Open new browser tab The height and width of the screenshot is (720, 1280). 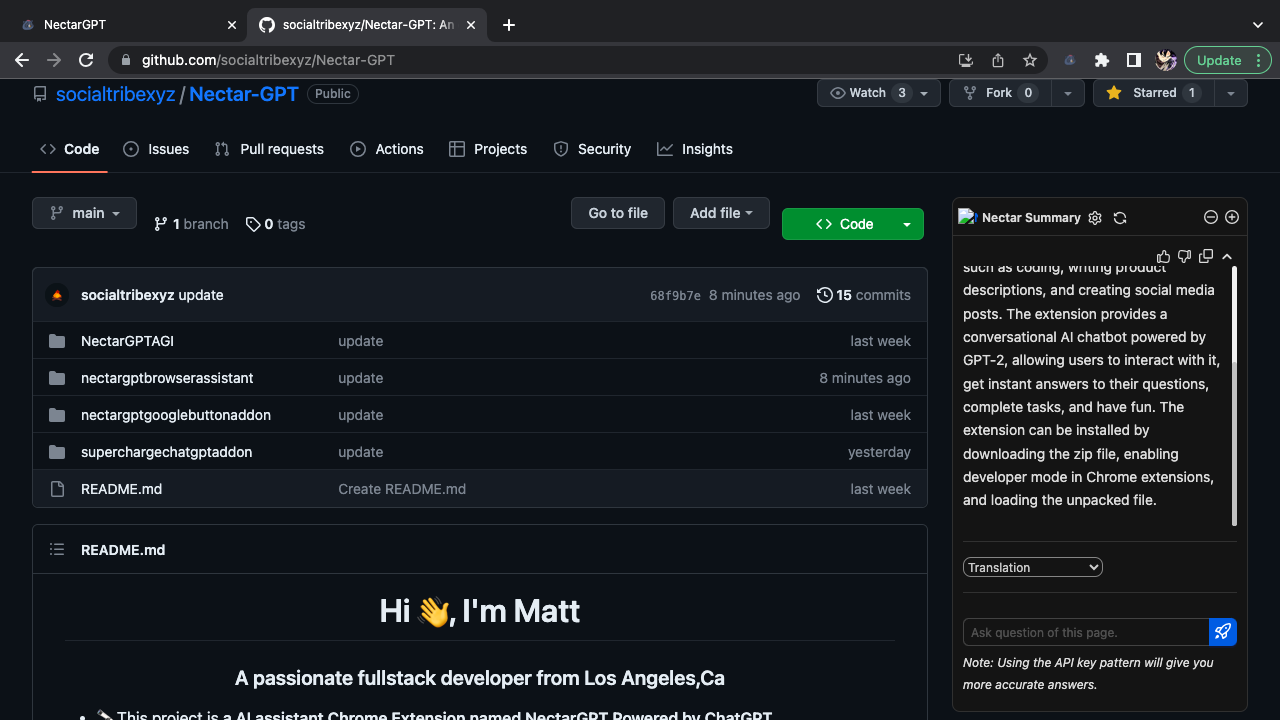click(509, 25)
